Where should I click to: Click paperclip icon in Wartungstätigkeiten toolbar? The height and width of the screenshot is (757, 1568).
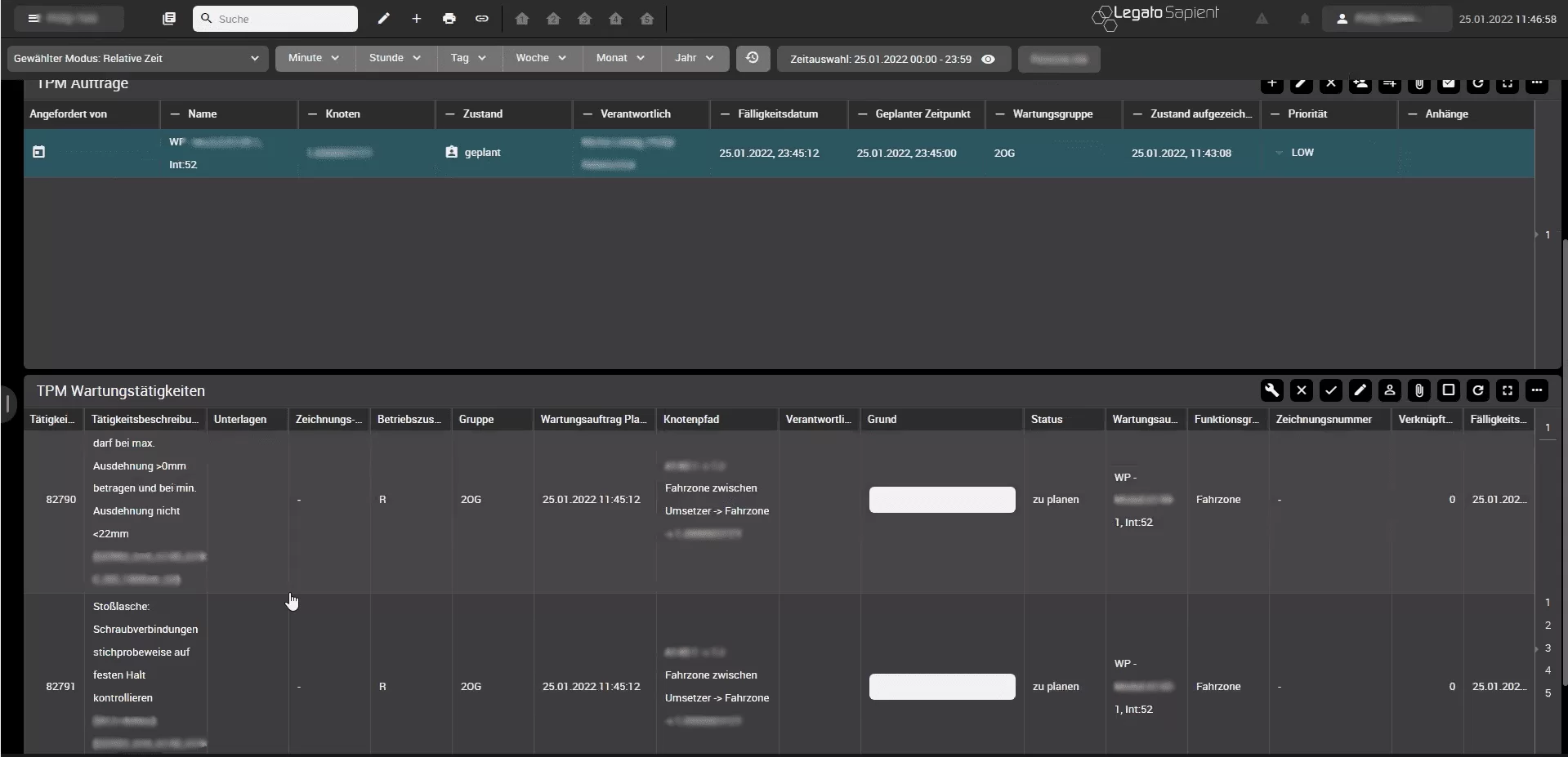tap(1419, 390)
